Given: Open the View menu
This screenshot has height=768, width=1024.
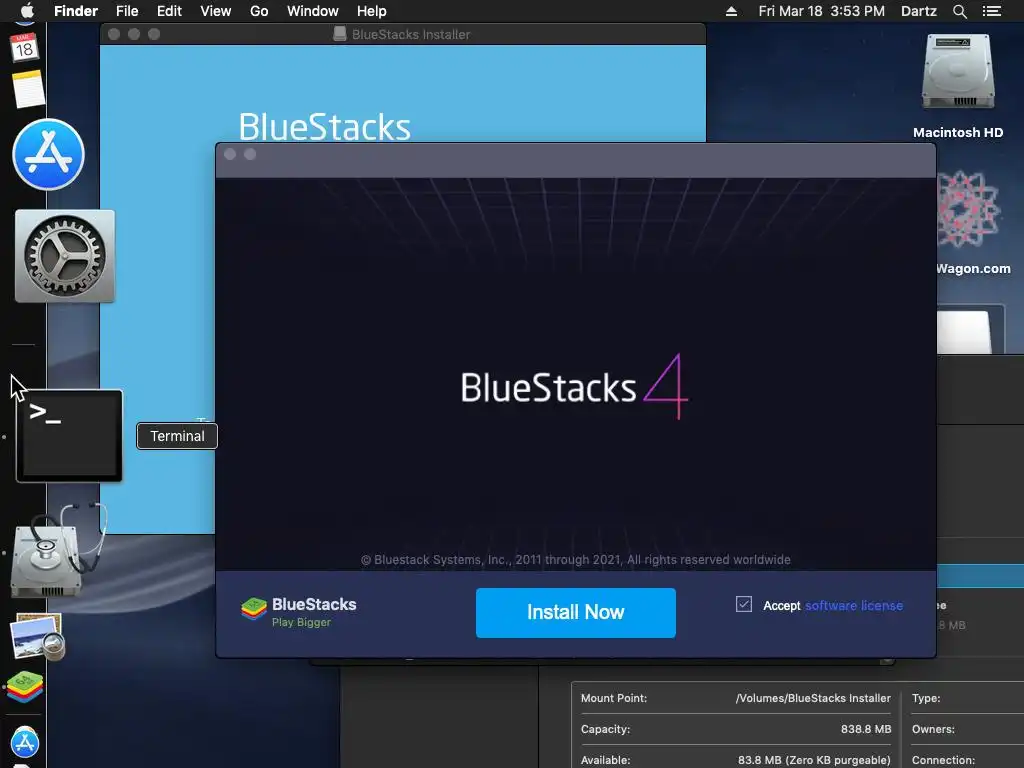Looking at the screenshot, I should (x=216, y=11).
